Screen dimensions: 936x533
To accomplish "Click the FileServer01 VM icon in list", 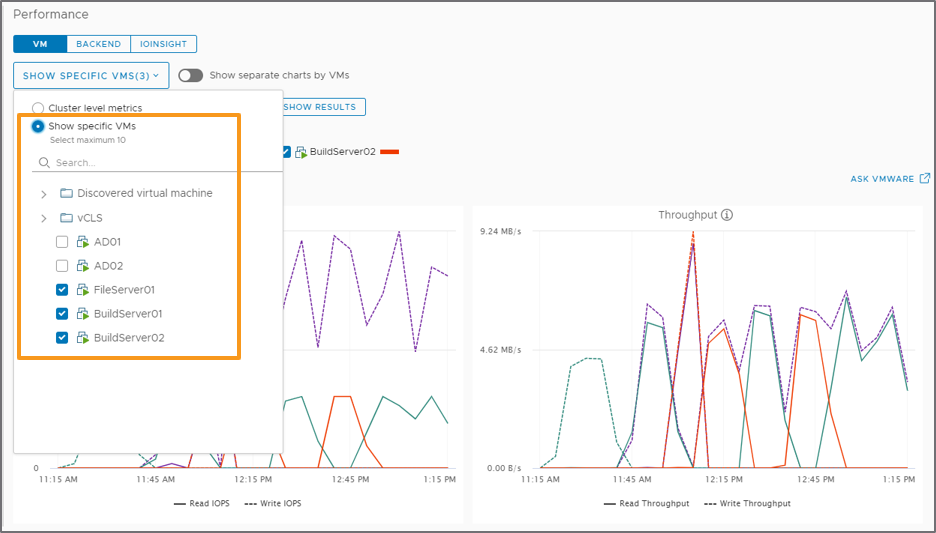I will tap(83, 290).
